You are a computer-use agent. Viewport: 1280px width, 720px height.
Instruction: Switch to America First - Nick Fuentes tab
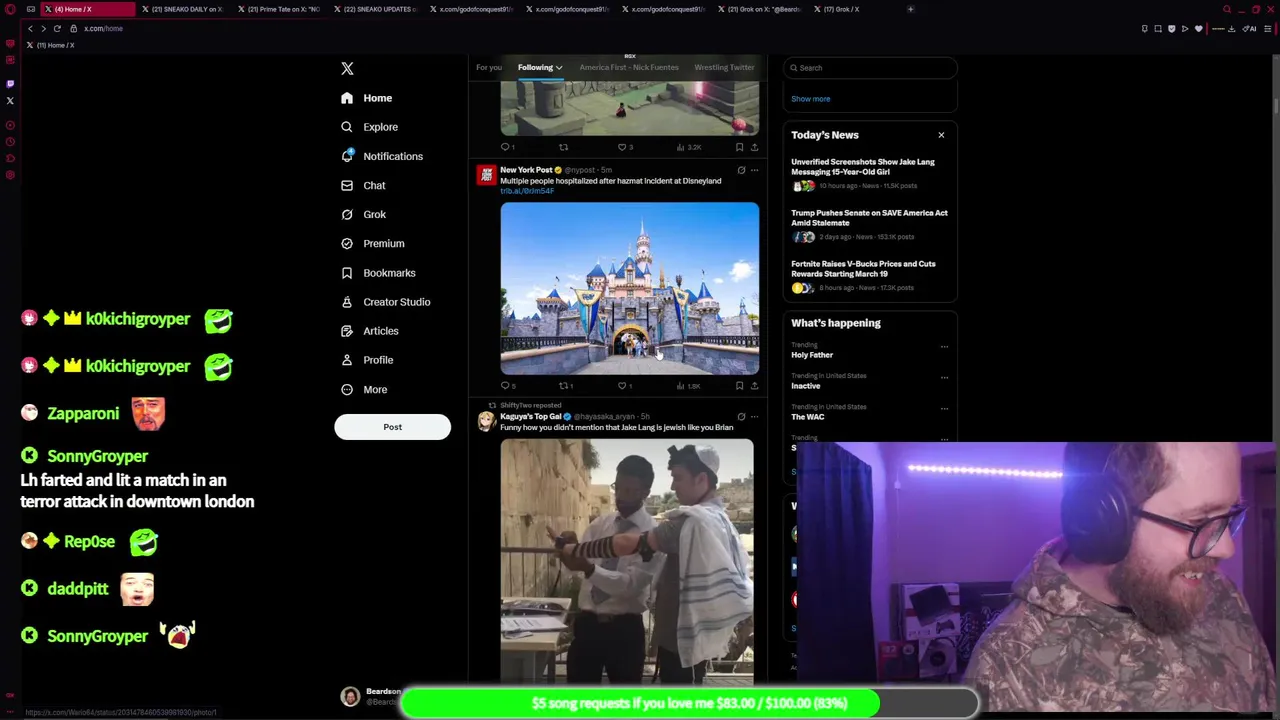(629, 67)
